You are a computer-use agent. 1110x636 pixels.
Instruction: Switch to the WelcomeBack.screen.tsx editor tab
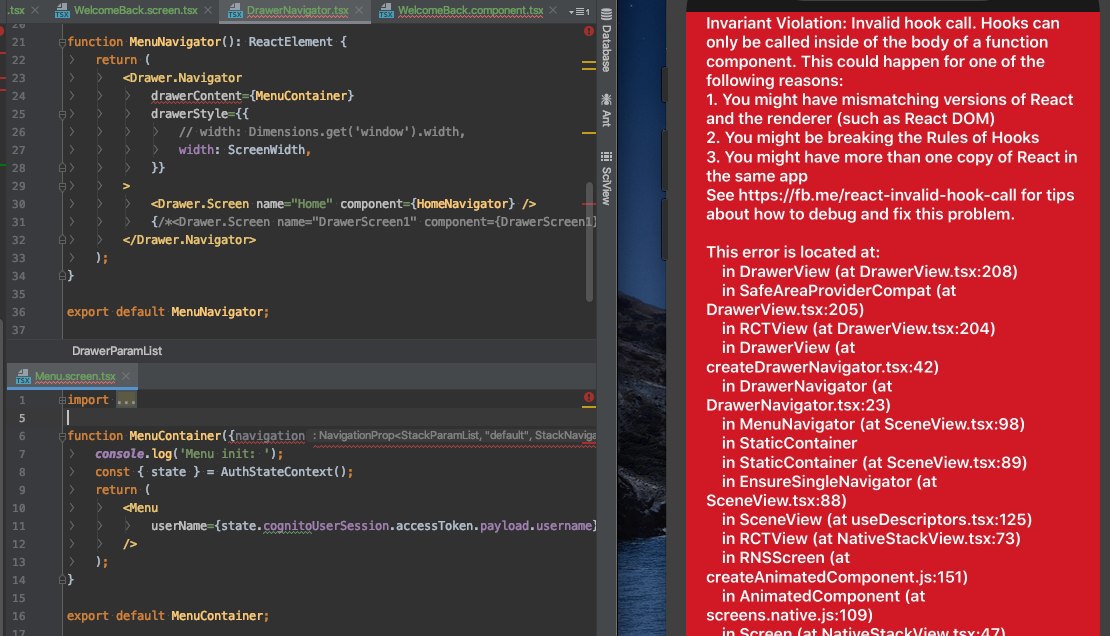tap(135, 10)
